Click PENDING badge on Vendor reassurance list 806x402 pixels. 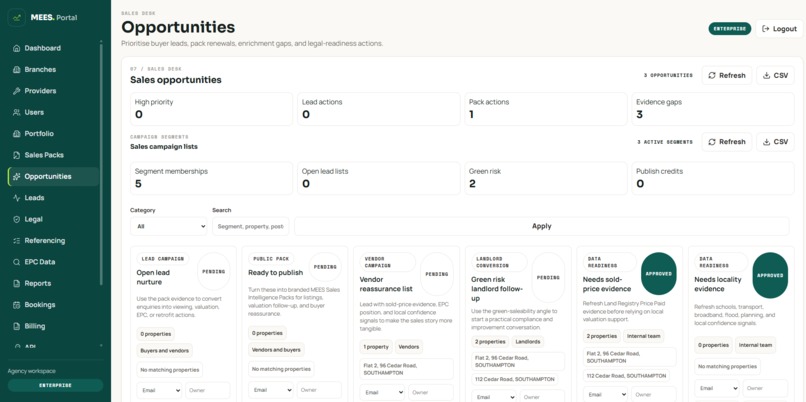(x=436, y=274)
